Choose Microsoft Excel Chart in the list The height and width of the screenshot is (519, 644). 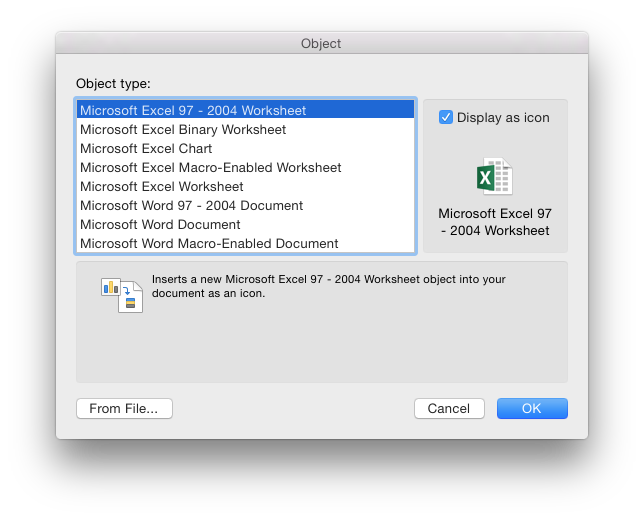[x=245, y=148]
